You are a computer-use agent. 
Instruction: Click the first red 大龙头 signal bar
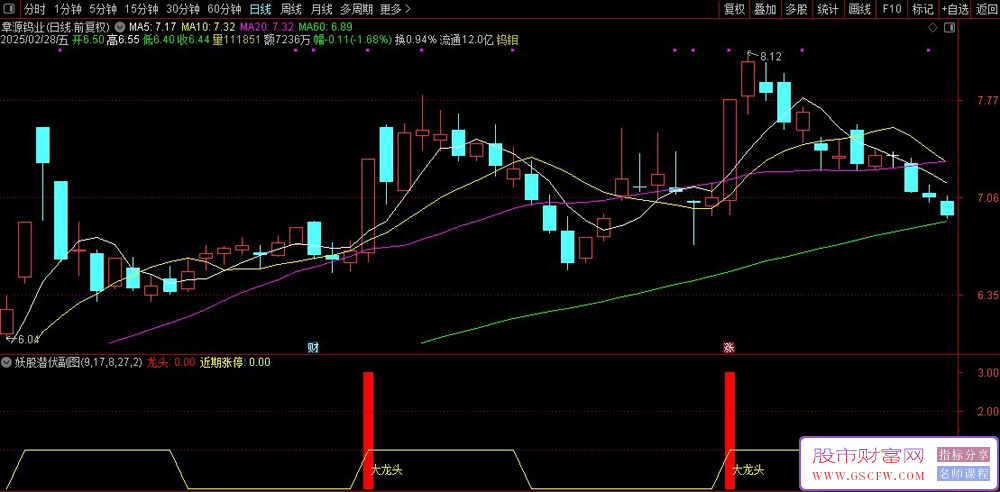point(368,415)
